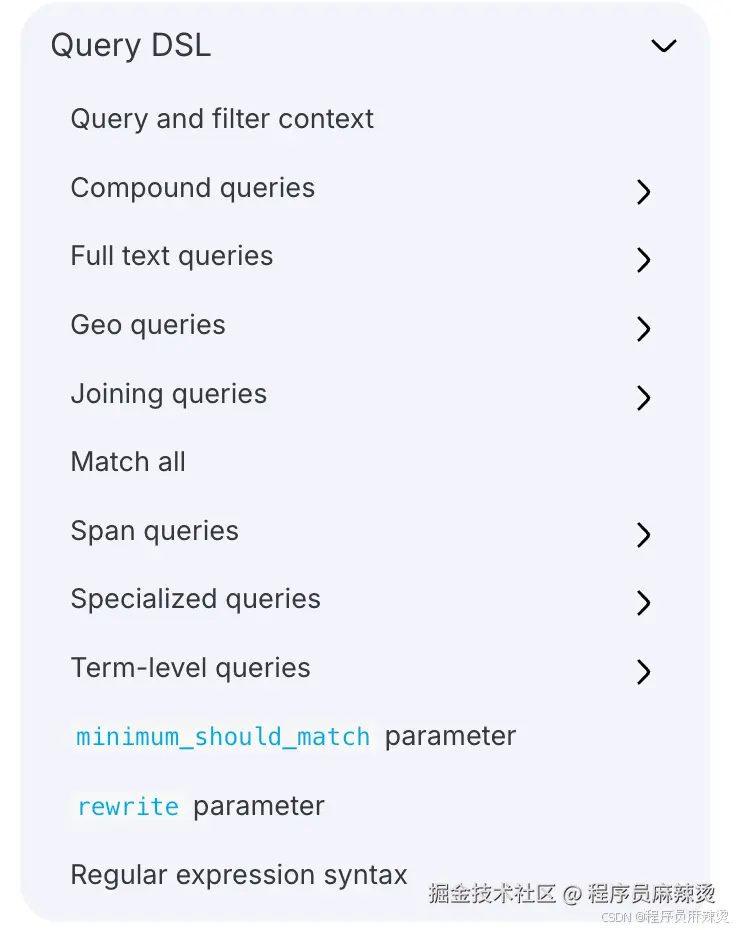This screenshot has width=740, height=930.
Task: Open Regular expression syntax page
Action: click(x=239, y=875)
